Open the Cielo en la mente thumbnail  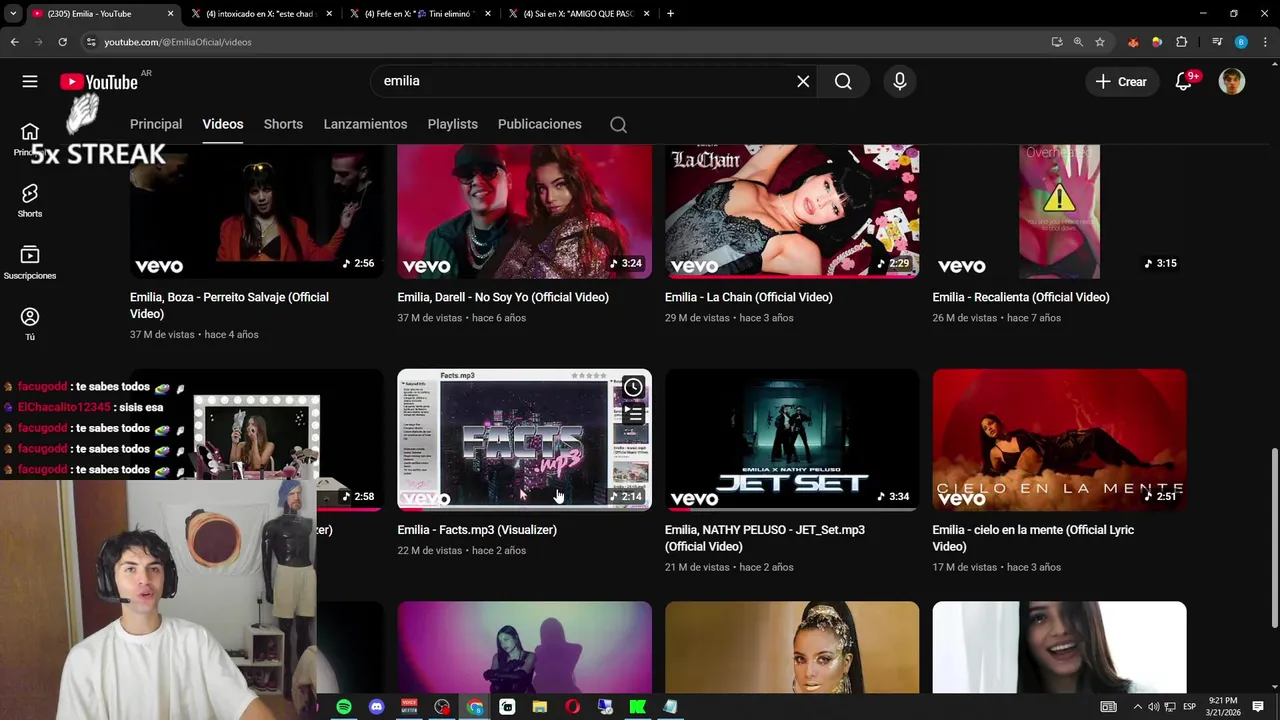click(x=1059, y=440)
